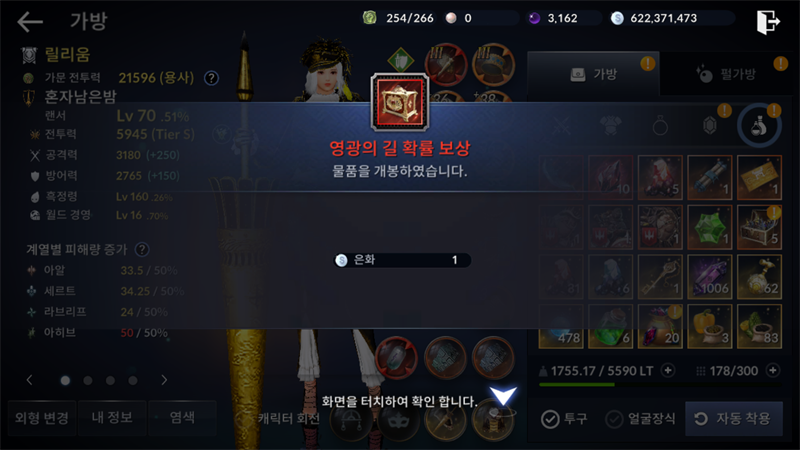Tap the golden key inventory item
The image size is (800, 450).
click(x=660, y=277)
